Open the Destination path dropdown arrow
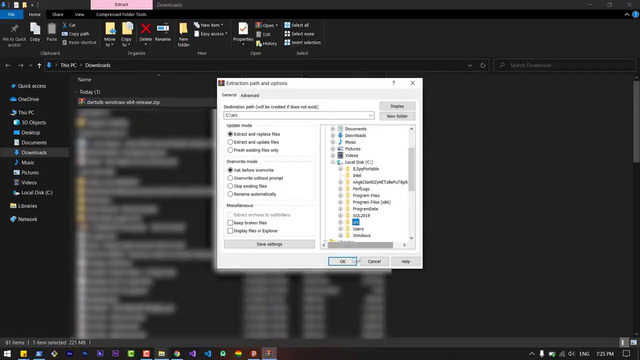The height and width of the screenshot is (360, 640). tap(370, 116)
